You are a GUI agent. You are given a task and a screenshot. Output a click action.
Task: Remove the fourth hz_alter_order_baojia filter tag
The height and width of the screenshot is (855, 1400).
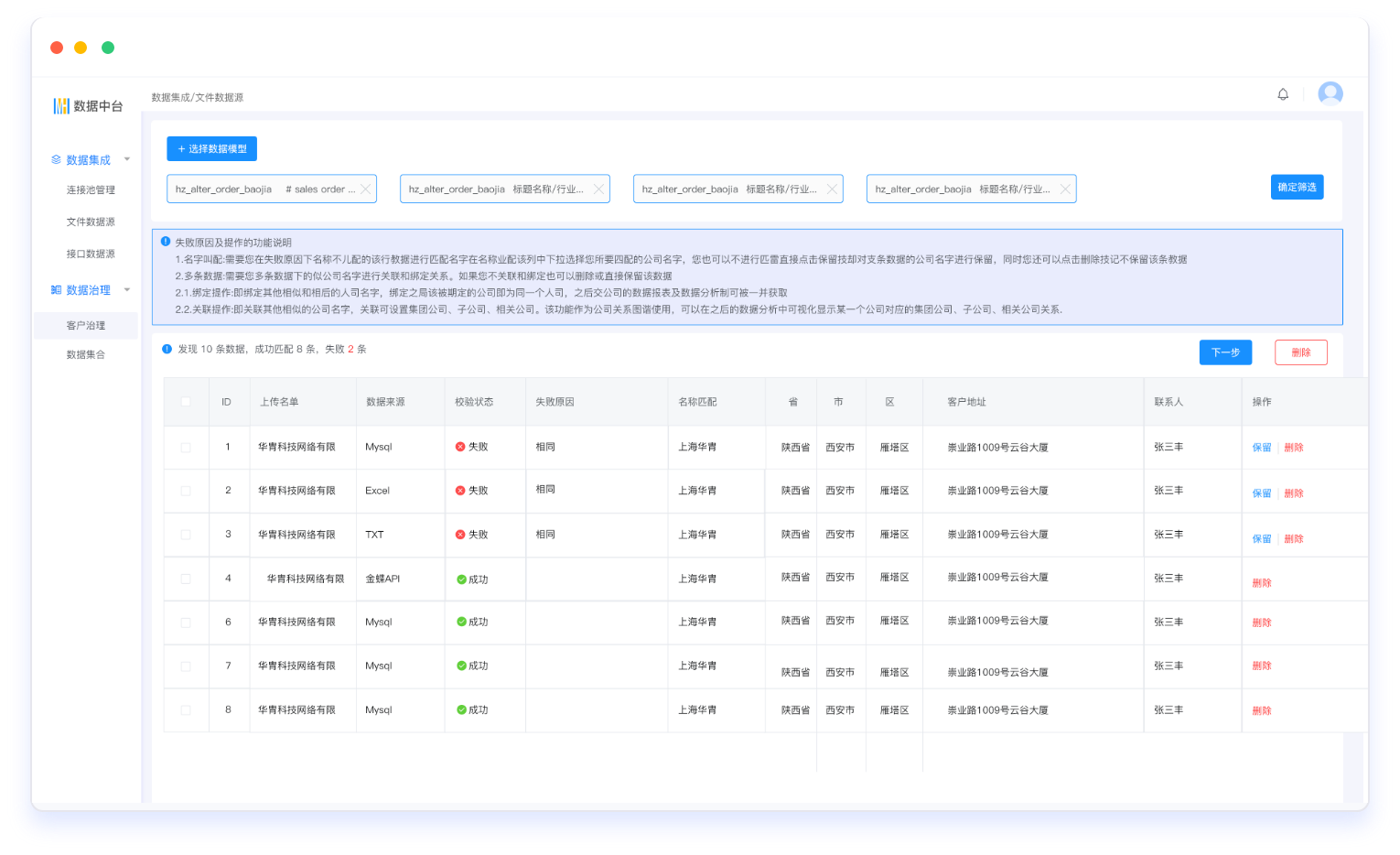[1065, 189]
